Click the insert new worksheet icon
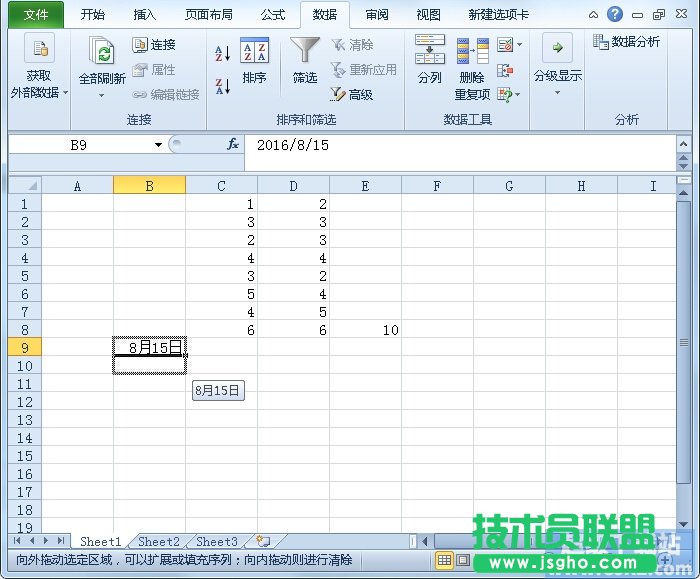This screenshot has width=700, height=579. [263, 542]
